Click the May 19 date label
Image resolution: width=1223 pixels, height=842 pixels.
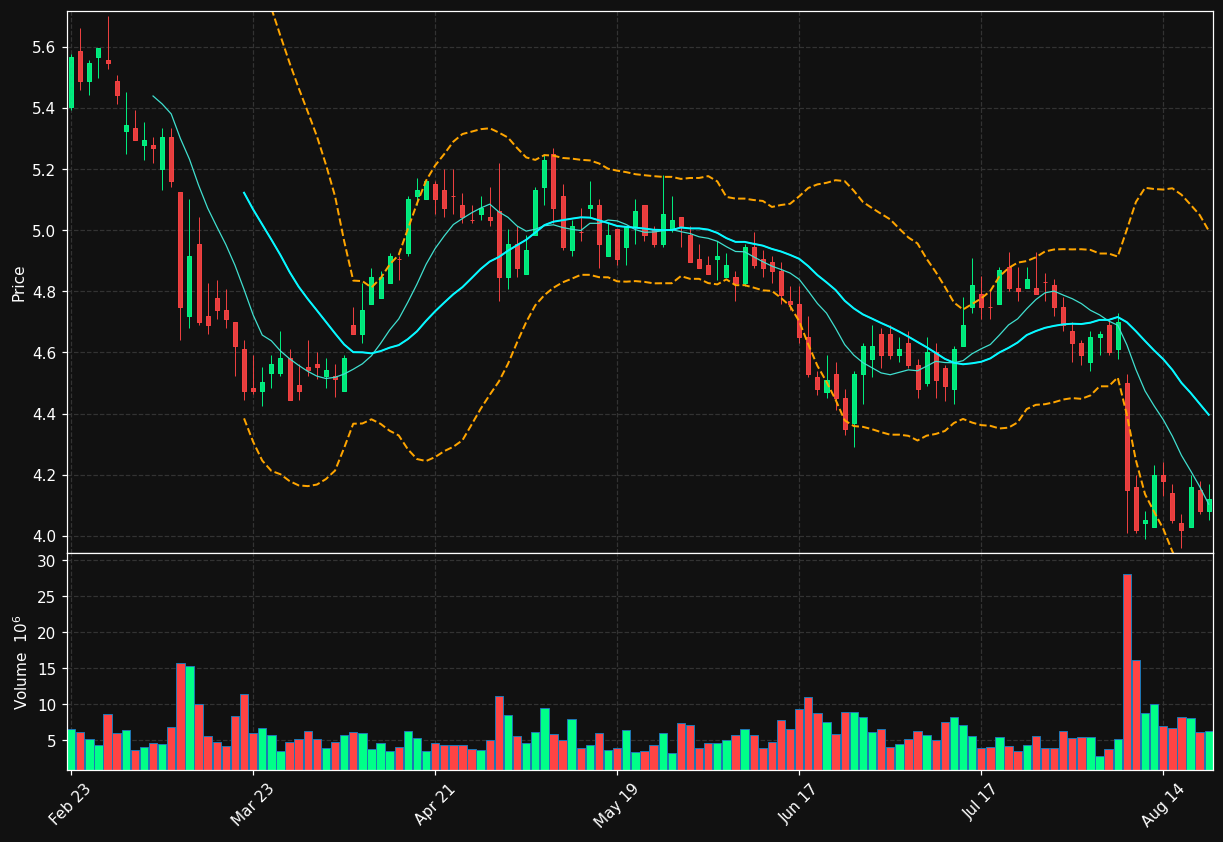point(616,803)
